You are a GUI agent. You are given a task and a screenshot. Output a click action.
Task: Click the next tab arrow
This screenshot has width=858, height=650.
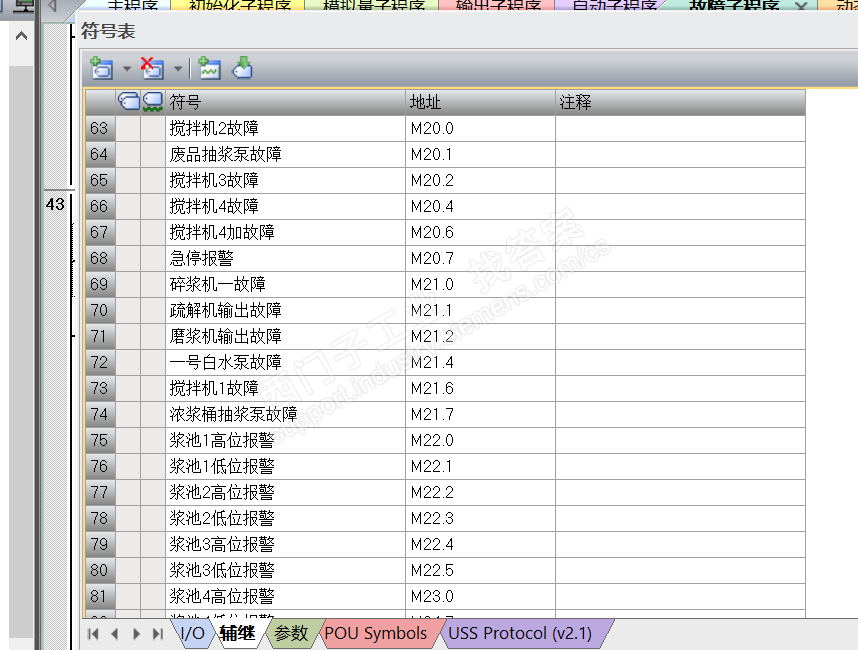[136, 634]
